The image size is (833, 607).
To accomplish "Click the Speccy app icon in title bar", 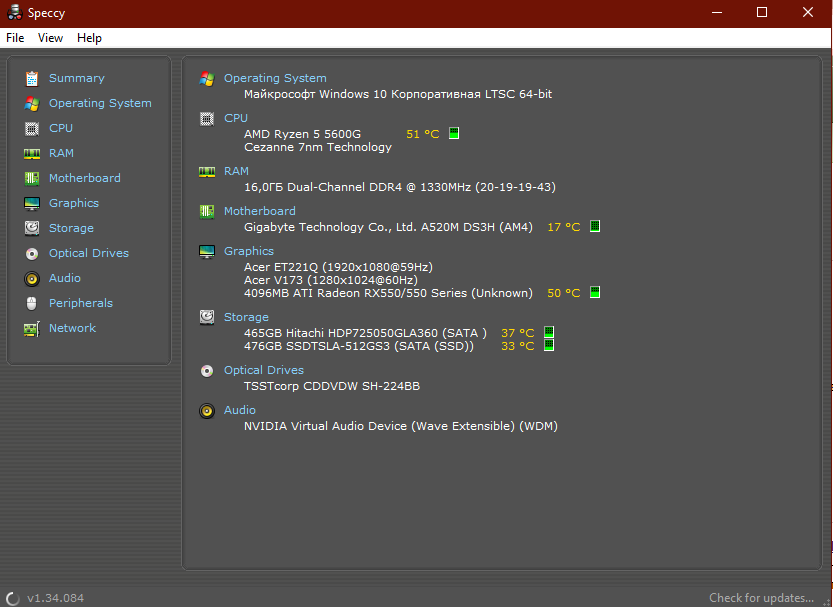I will coord(14,13).
